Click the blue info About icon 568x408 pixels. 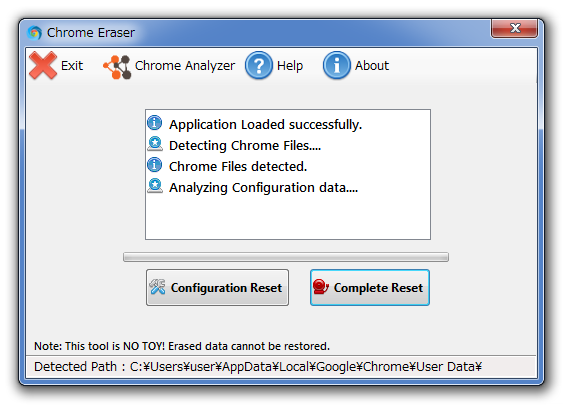pyautogui.click(x=337, y=66)
